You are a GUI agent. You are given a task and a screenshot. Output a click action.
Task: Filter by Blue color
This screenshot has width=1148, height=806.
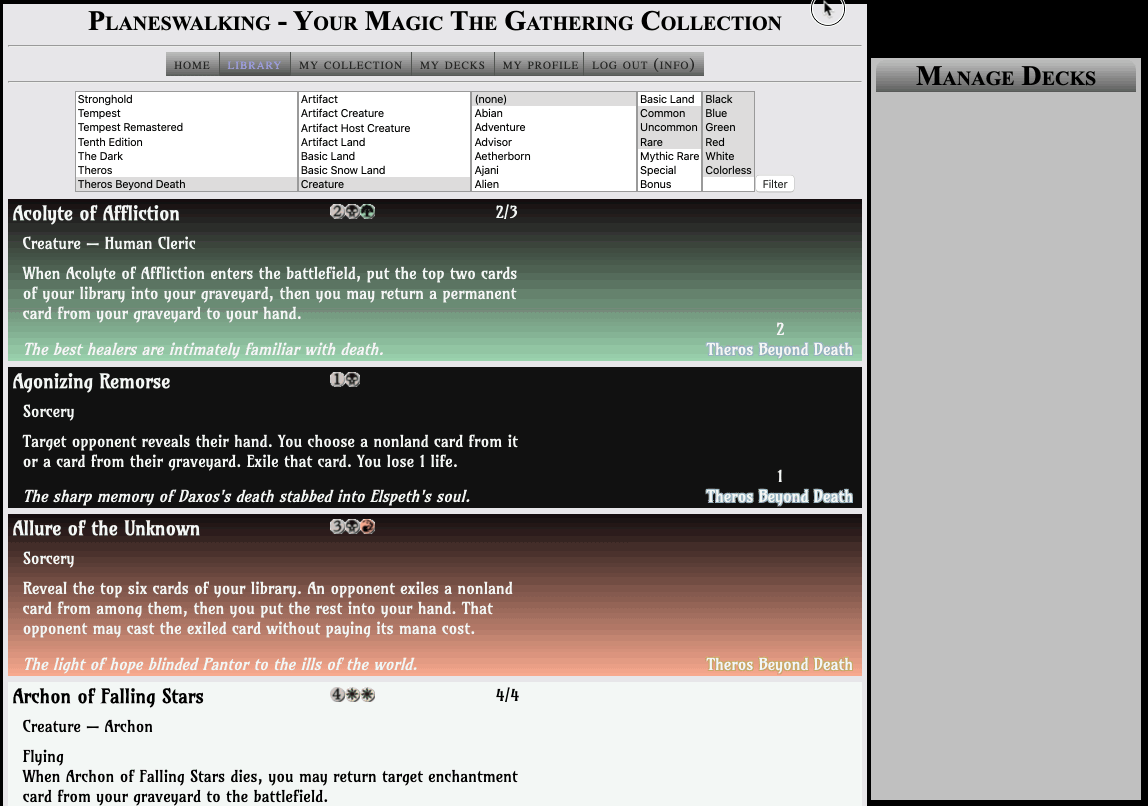coord(728,113)
